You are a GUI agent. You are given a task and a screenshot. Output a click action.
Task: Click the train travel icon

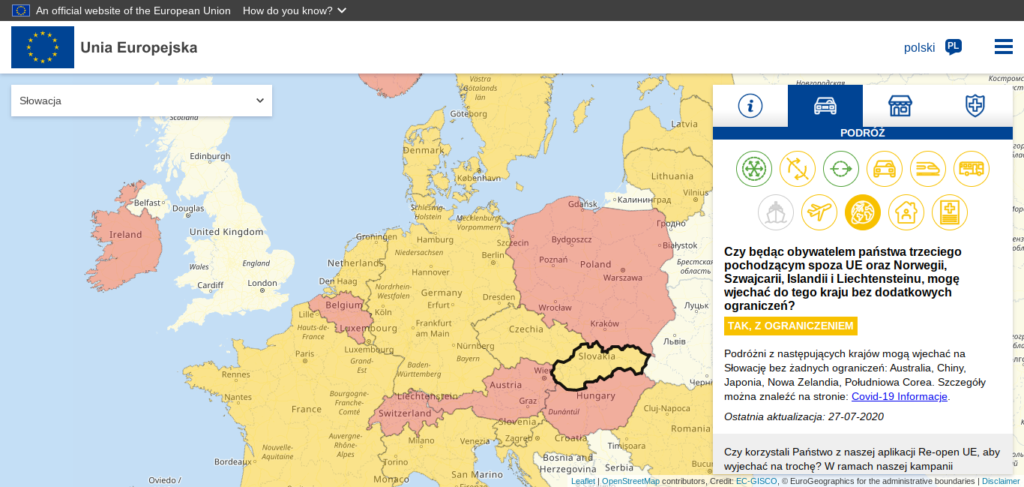(x=928, y=168)
